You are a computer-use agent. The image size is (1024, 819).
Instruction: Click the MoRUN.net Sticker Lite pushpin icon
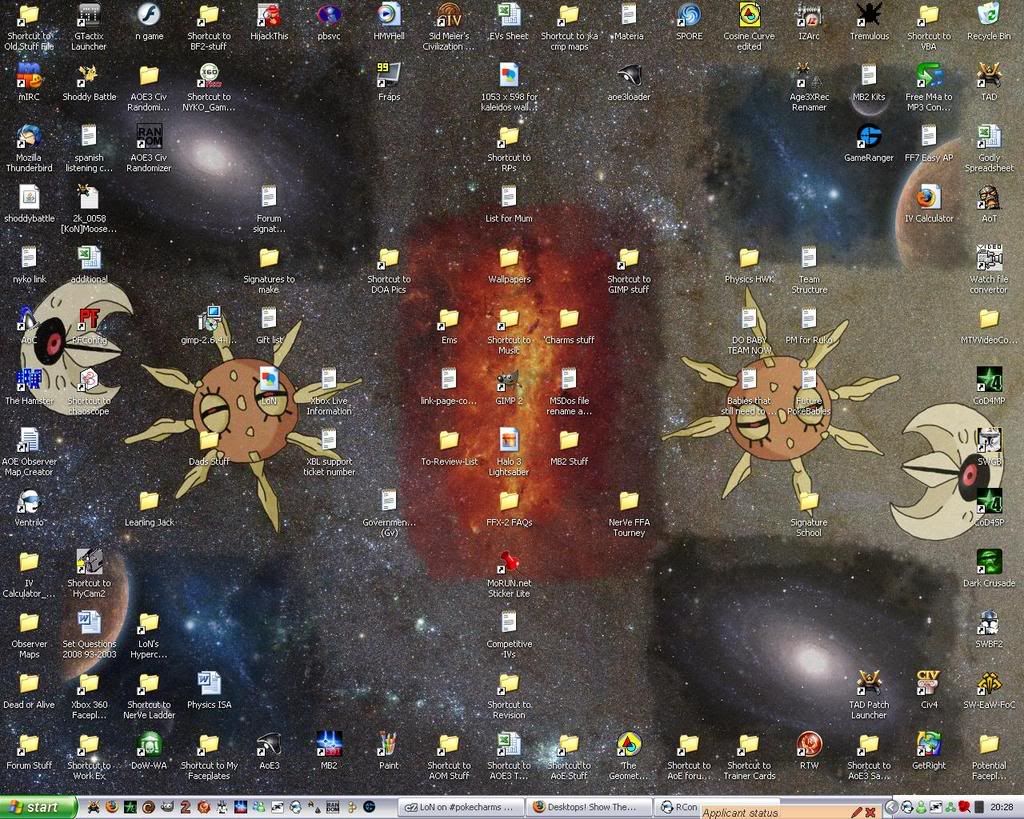point(509,562)
